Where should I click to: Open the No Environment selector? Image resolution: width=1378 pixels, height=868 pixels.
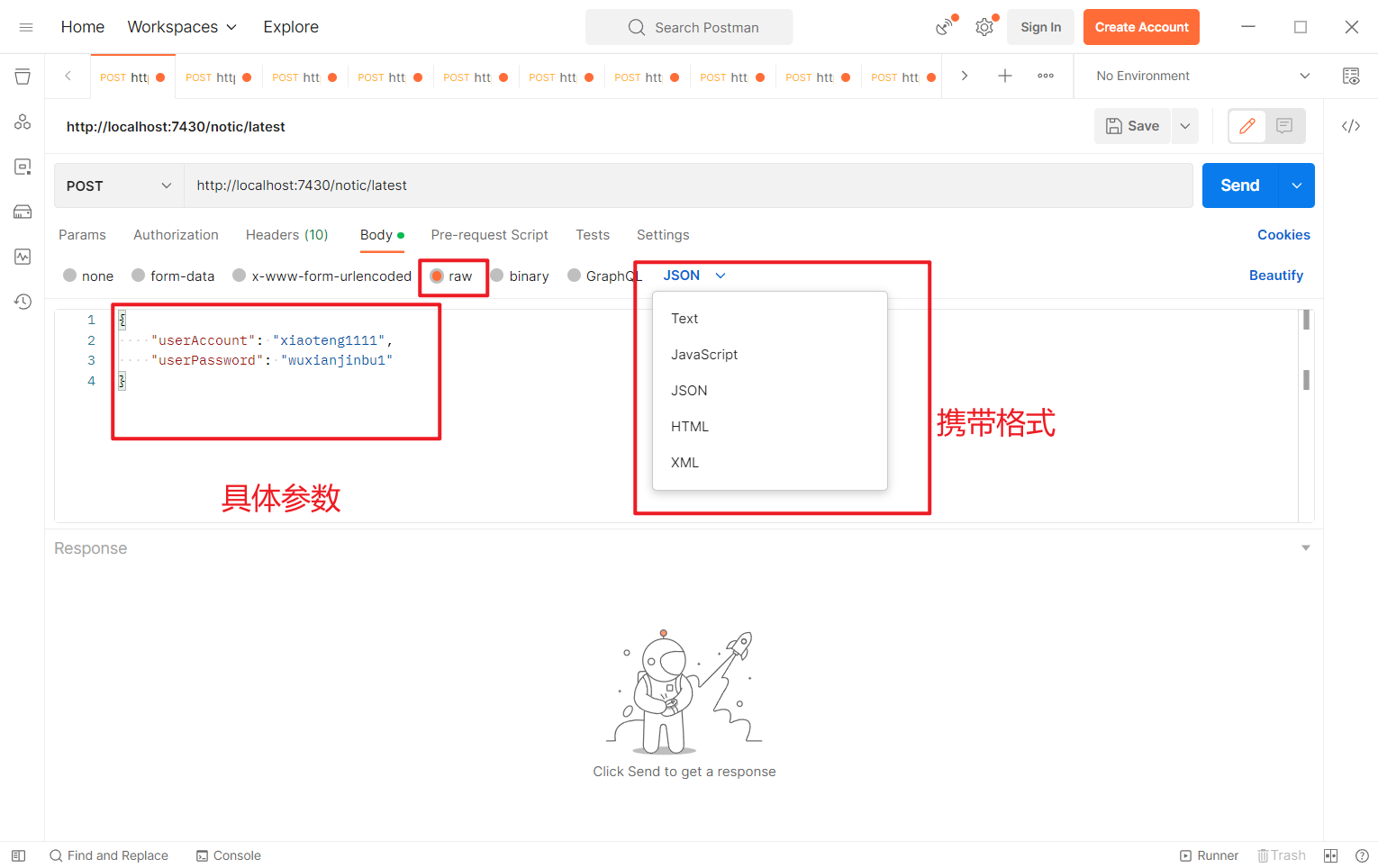tap(1198, 76)
